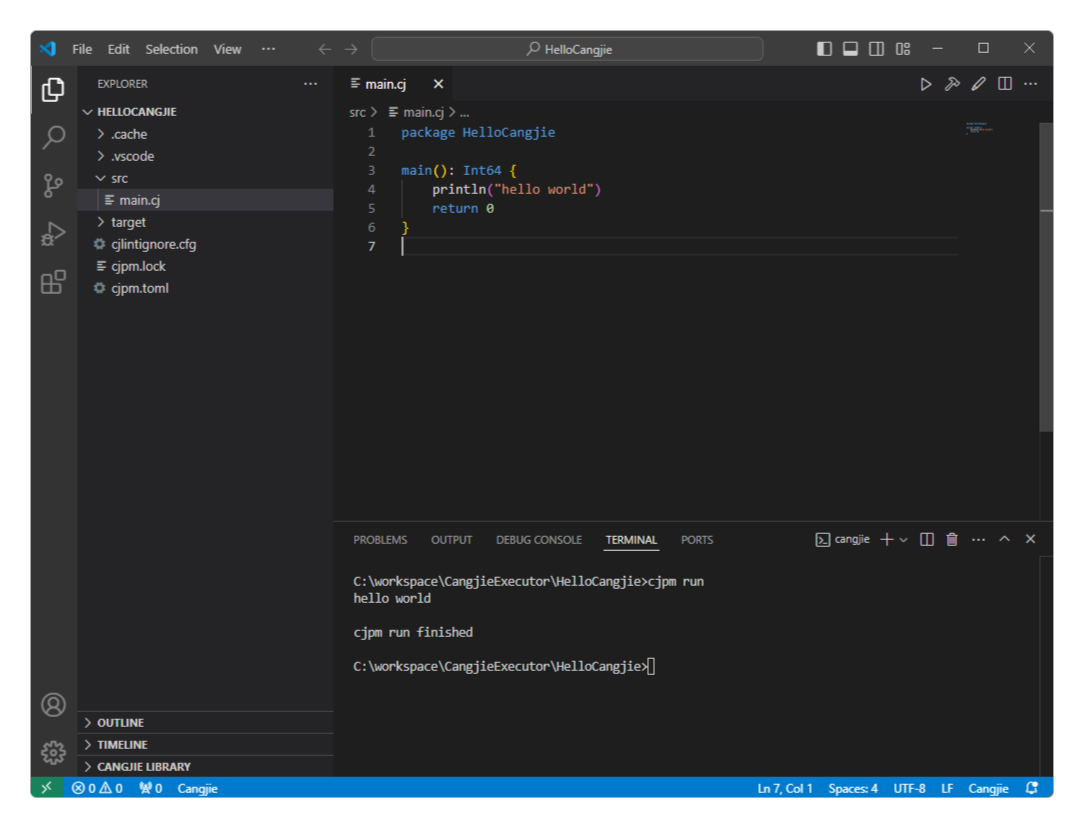This screenshot has width=1084, height=828.
Task: Open the View menu
Action: point(227,49)
